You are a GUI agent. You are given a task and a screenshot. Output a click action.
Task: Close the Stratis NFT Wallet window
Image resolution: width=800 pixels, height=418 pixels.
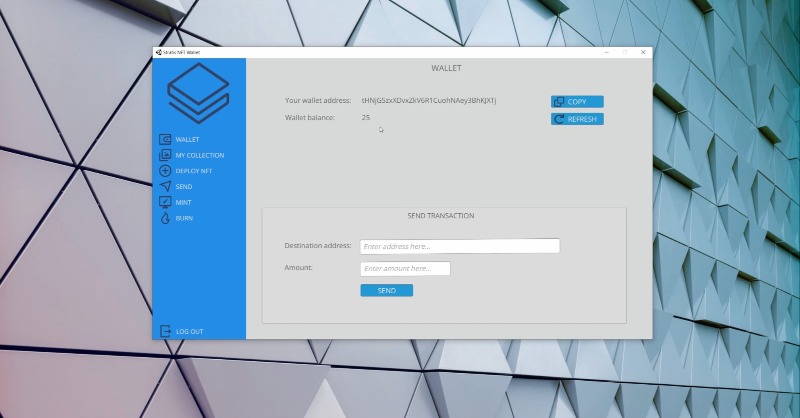click(643, 52)
